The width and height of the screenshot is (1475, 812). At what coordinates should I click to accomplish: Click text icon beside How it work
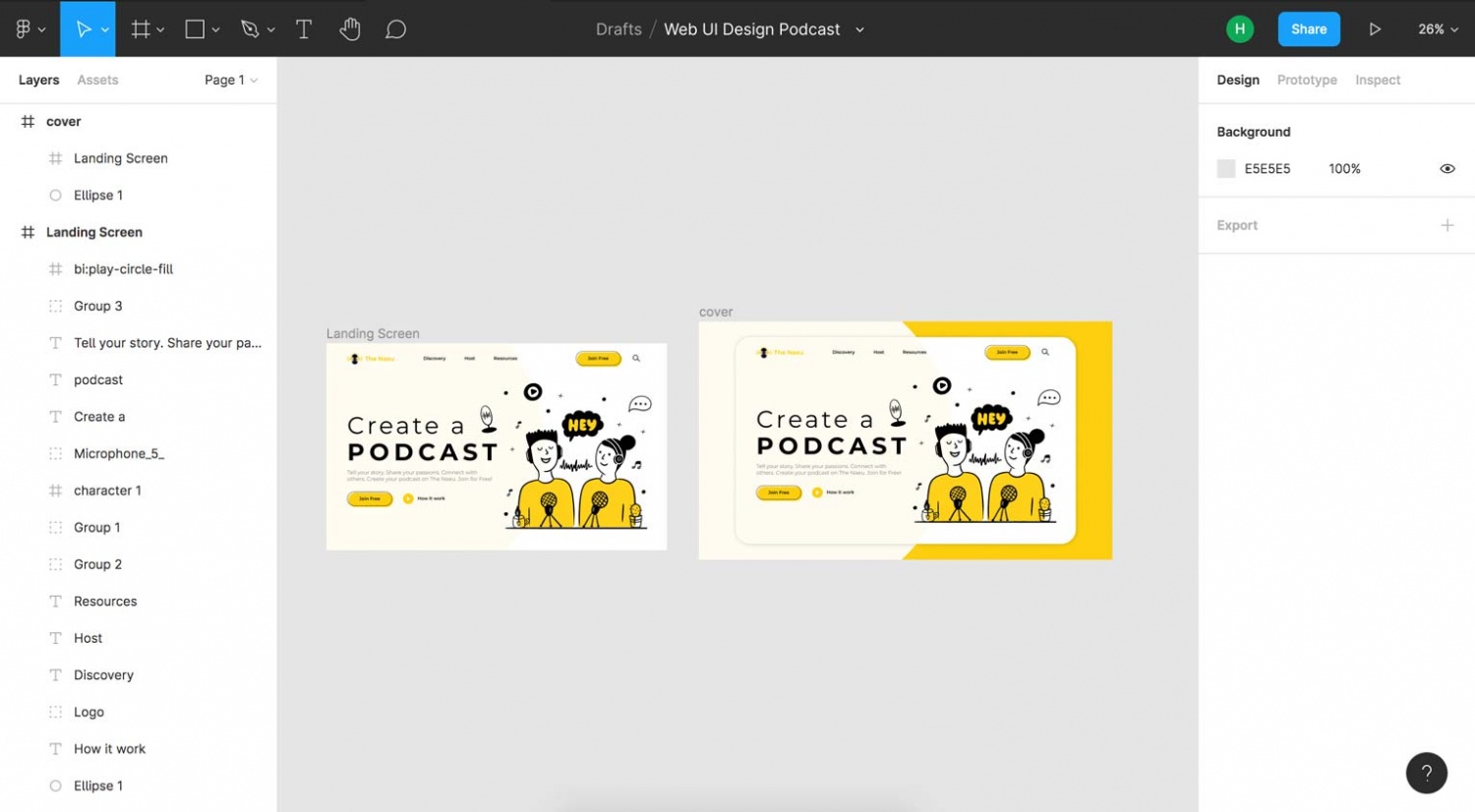[x=55, y=748]
